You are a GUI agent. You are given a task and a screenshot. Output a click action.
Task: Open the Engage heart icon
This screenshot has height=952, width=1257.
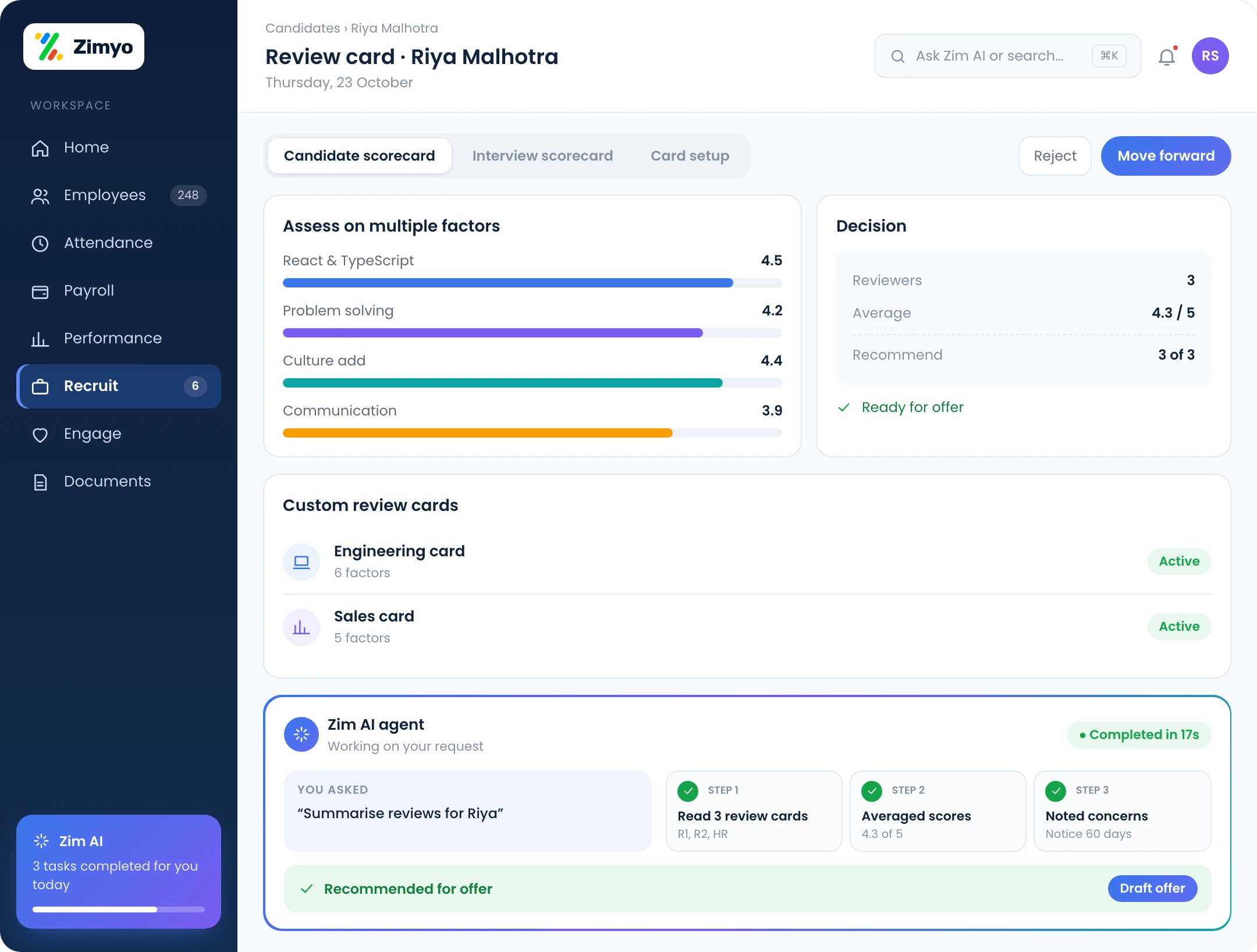tap(40, 434)
